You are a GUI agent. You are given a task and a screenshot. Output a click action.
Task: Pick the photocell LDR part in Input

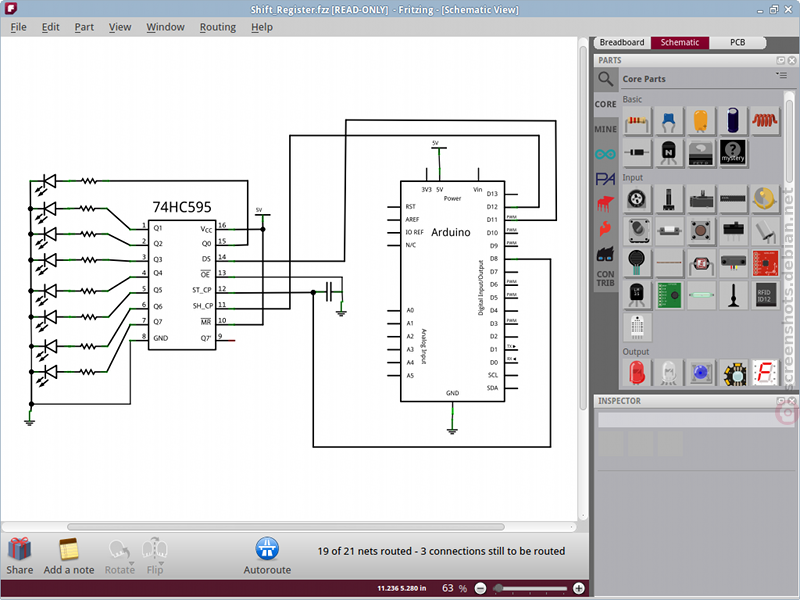701,263
